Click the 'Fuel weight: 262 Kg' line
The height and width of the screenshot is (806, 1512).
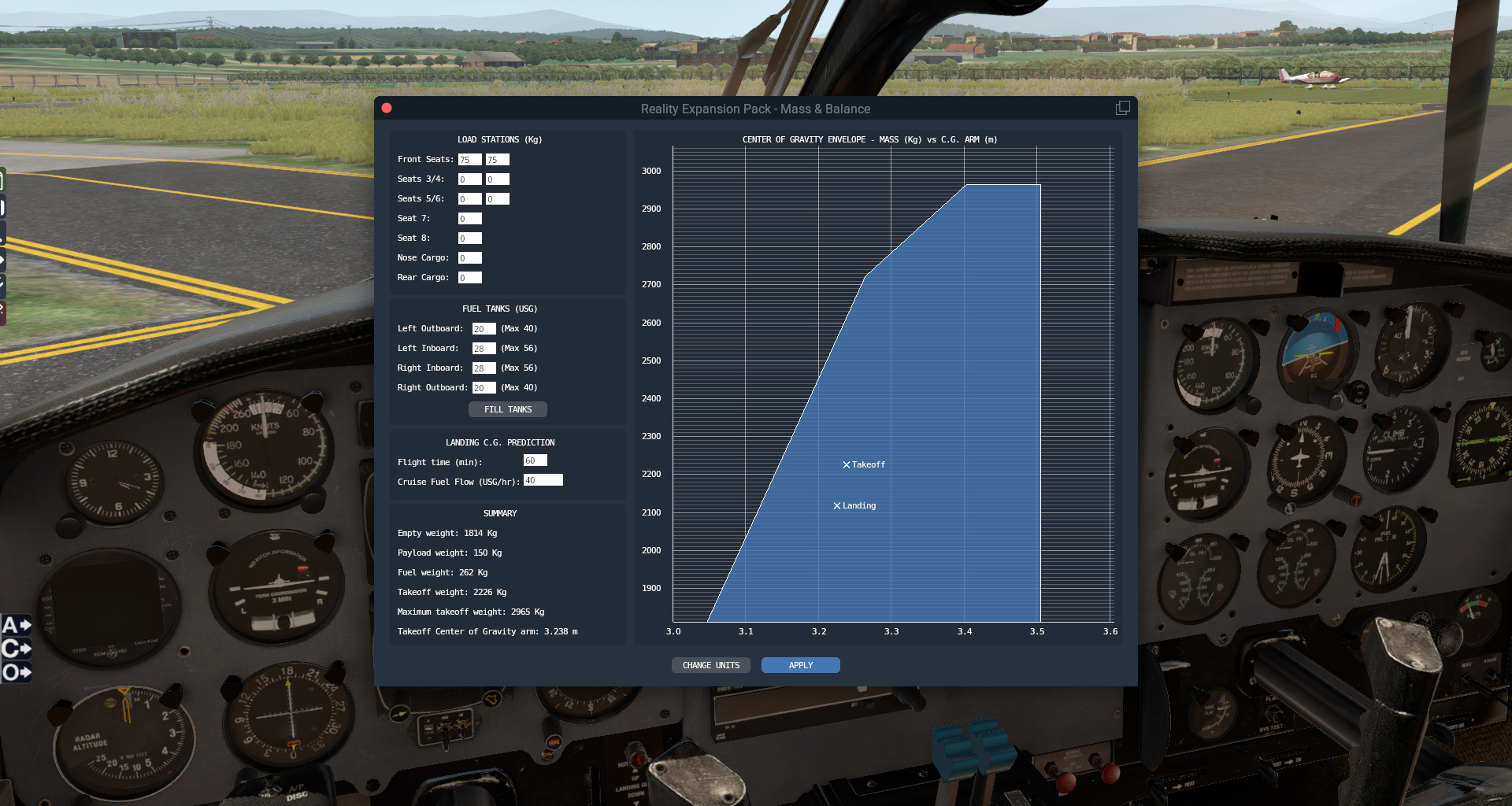(443, 573)
